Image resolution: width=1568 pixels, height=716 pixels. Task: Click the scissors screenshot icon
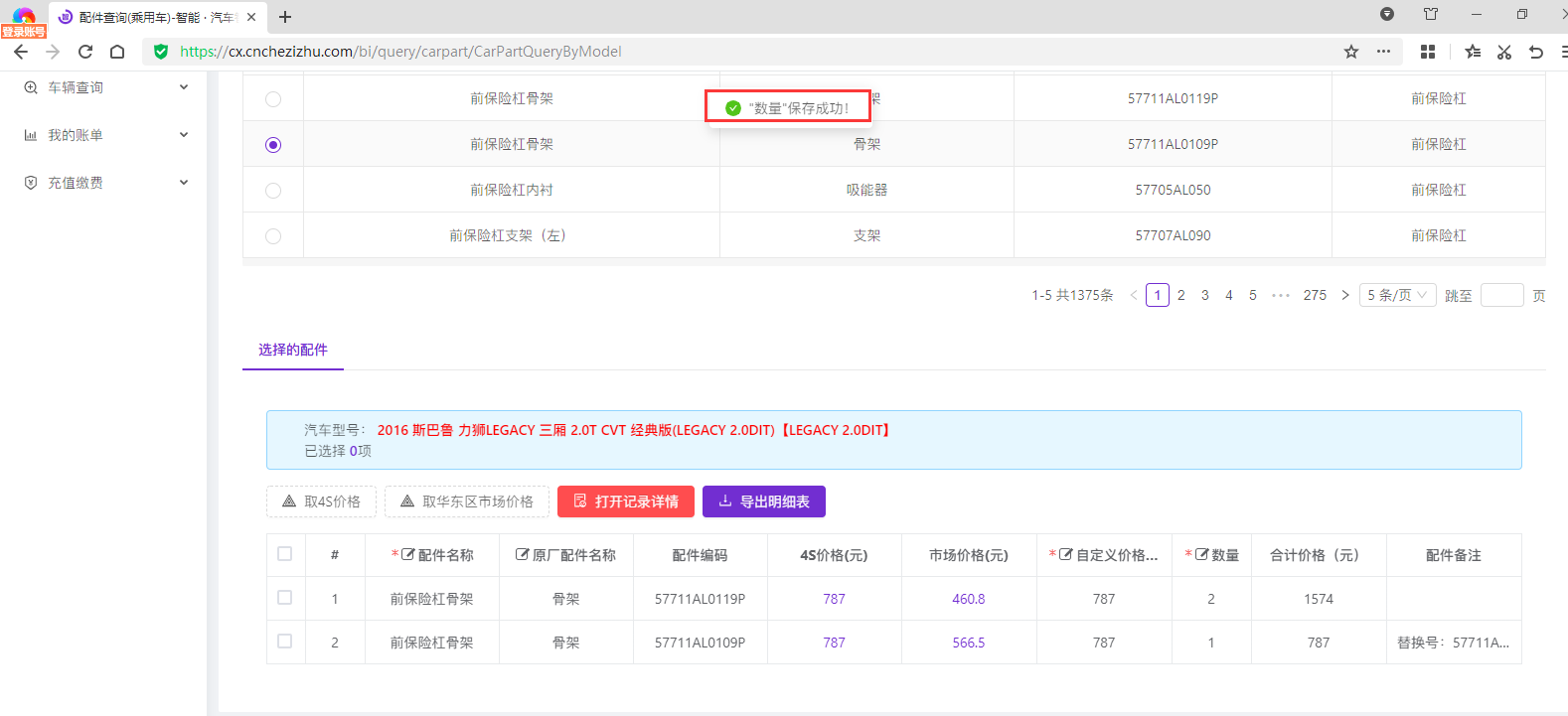pos(1504,52)
